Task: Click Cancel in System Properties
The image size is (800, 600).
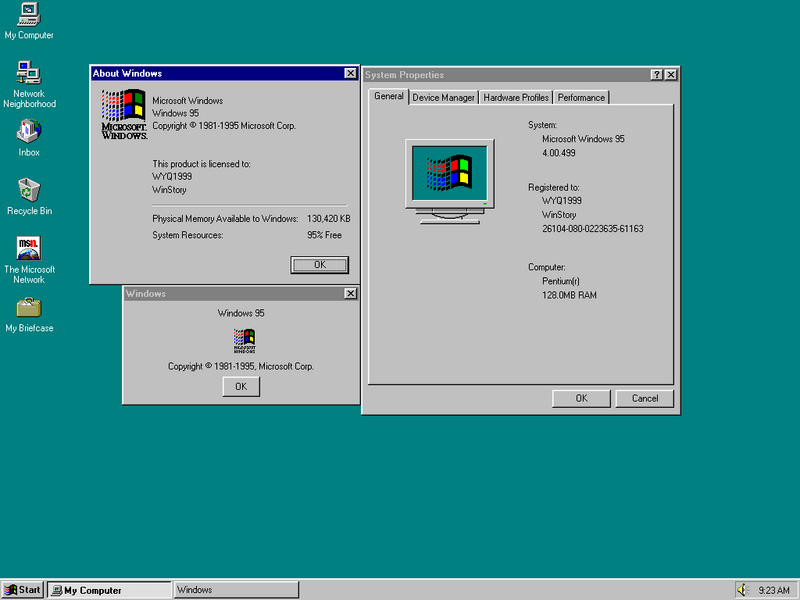Action: [x=644, y=398]
